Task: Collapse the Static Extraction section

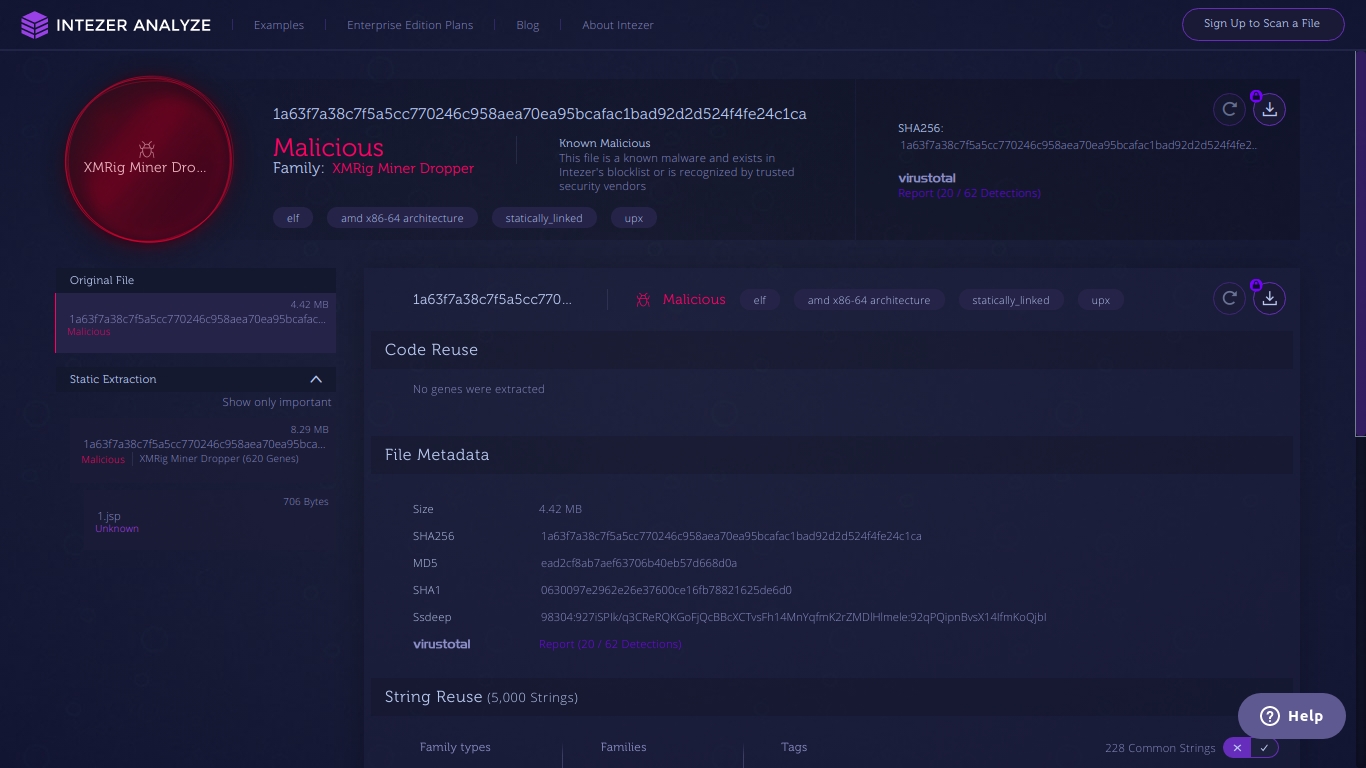Action: pyautogui.click(x=316, y=379)
